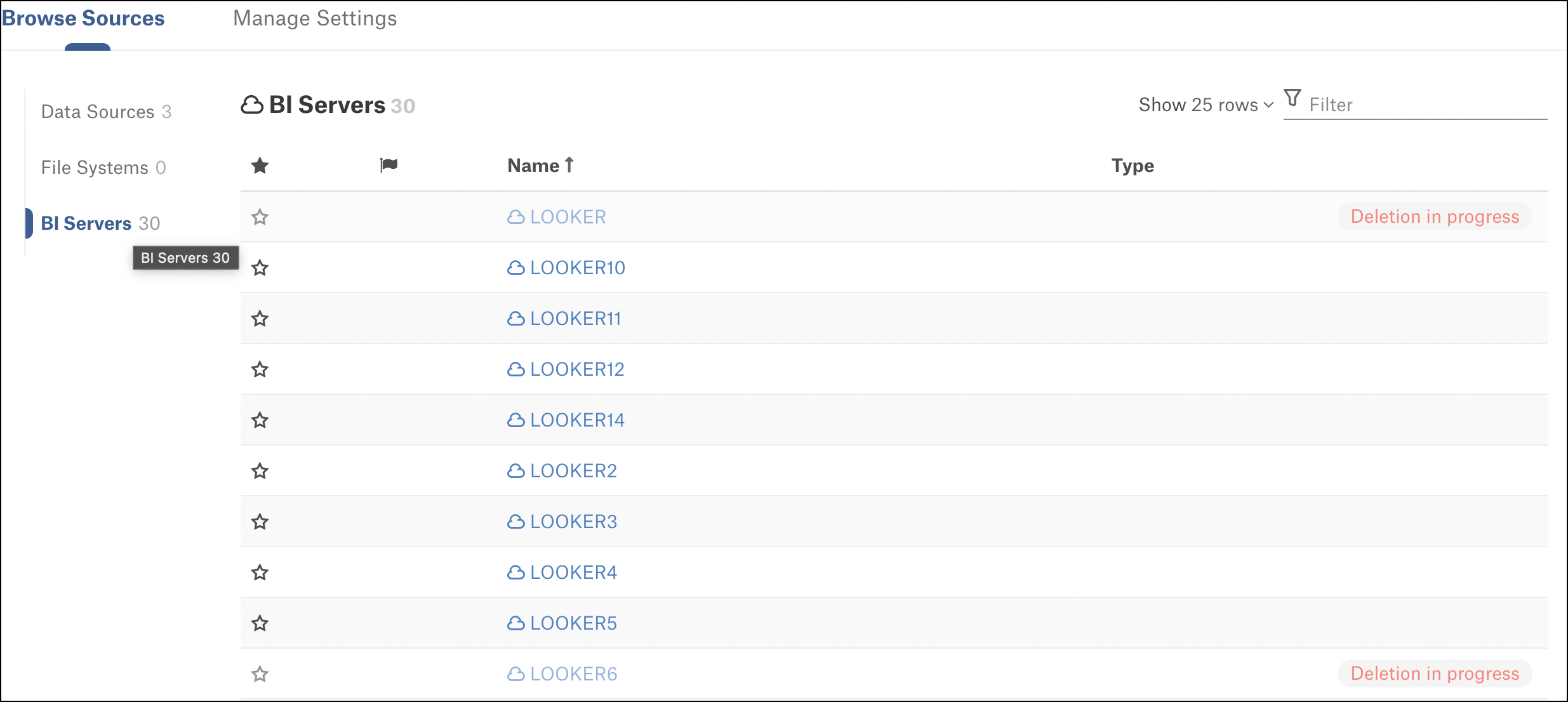Click the flag column header icon
Image resolution: width=1568 pixels, height=702 pixels.
(389, 165)
